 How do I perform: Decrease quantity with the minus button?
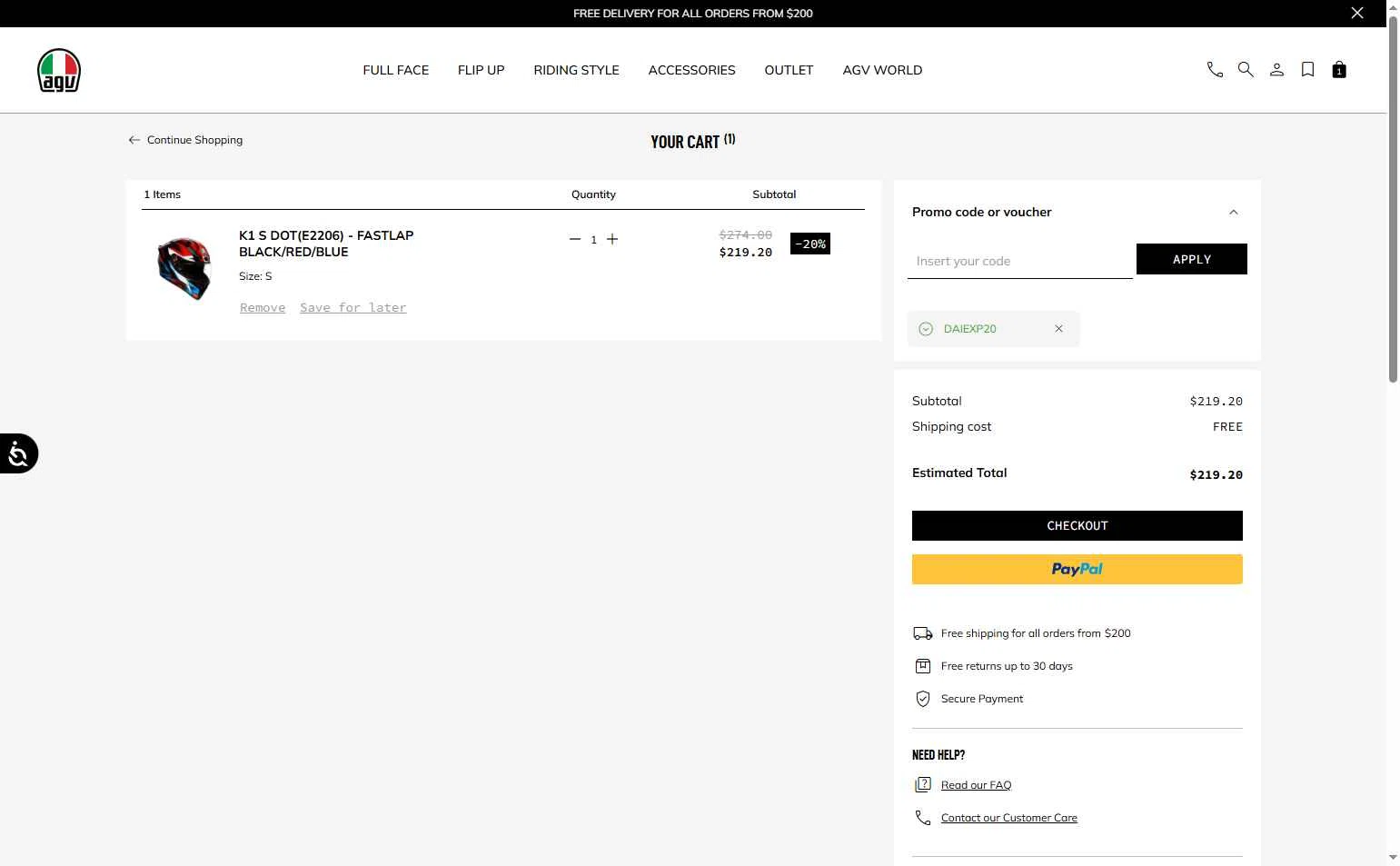(574, 239)
